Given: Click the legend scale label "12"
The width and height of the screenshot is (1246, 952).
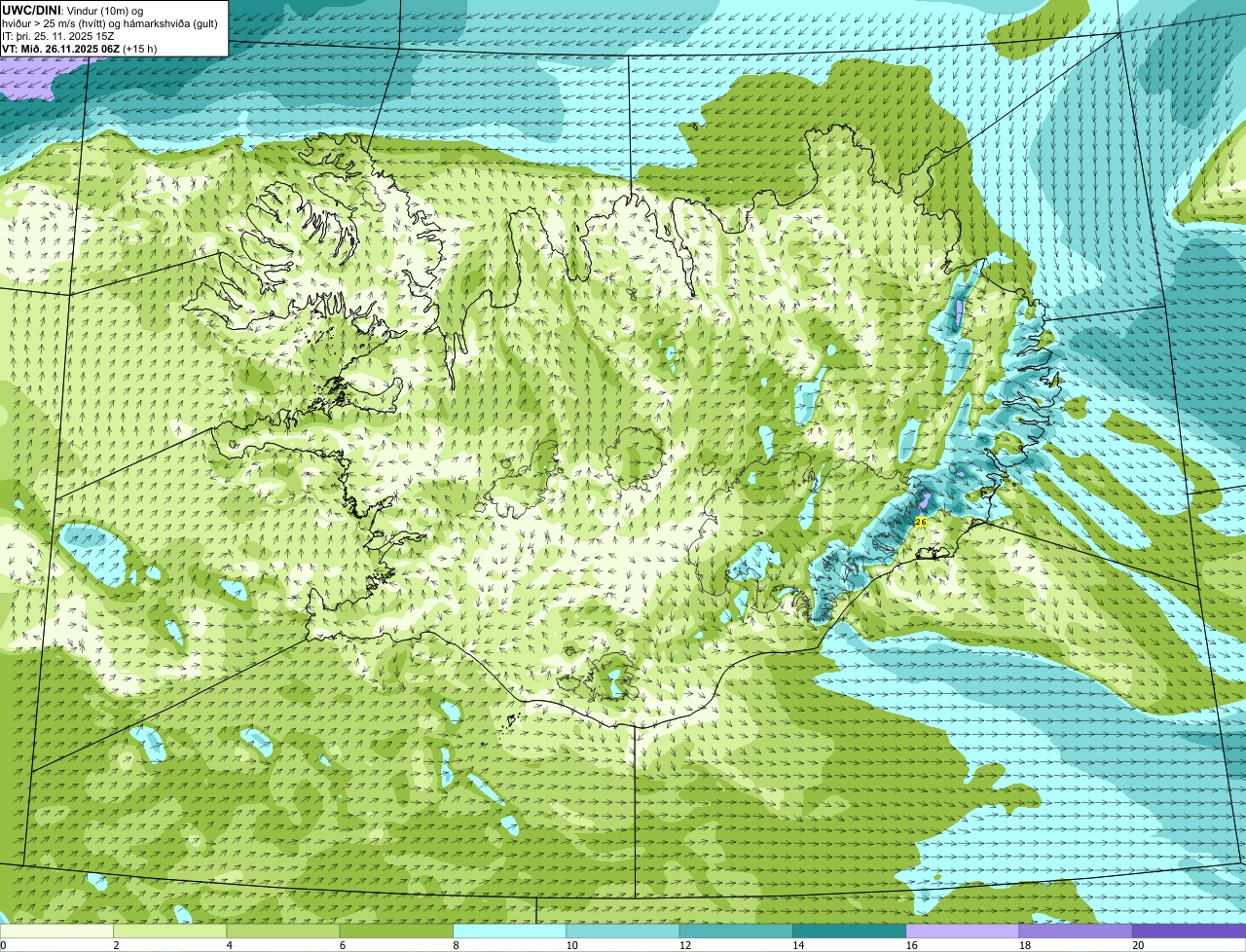Looking at the screenshot, I should (x=684, y=945).
